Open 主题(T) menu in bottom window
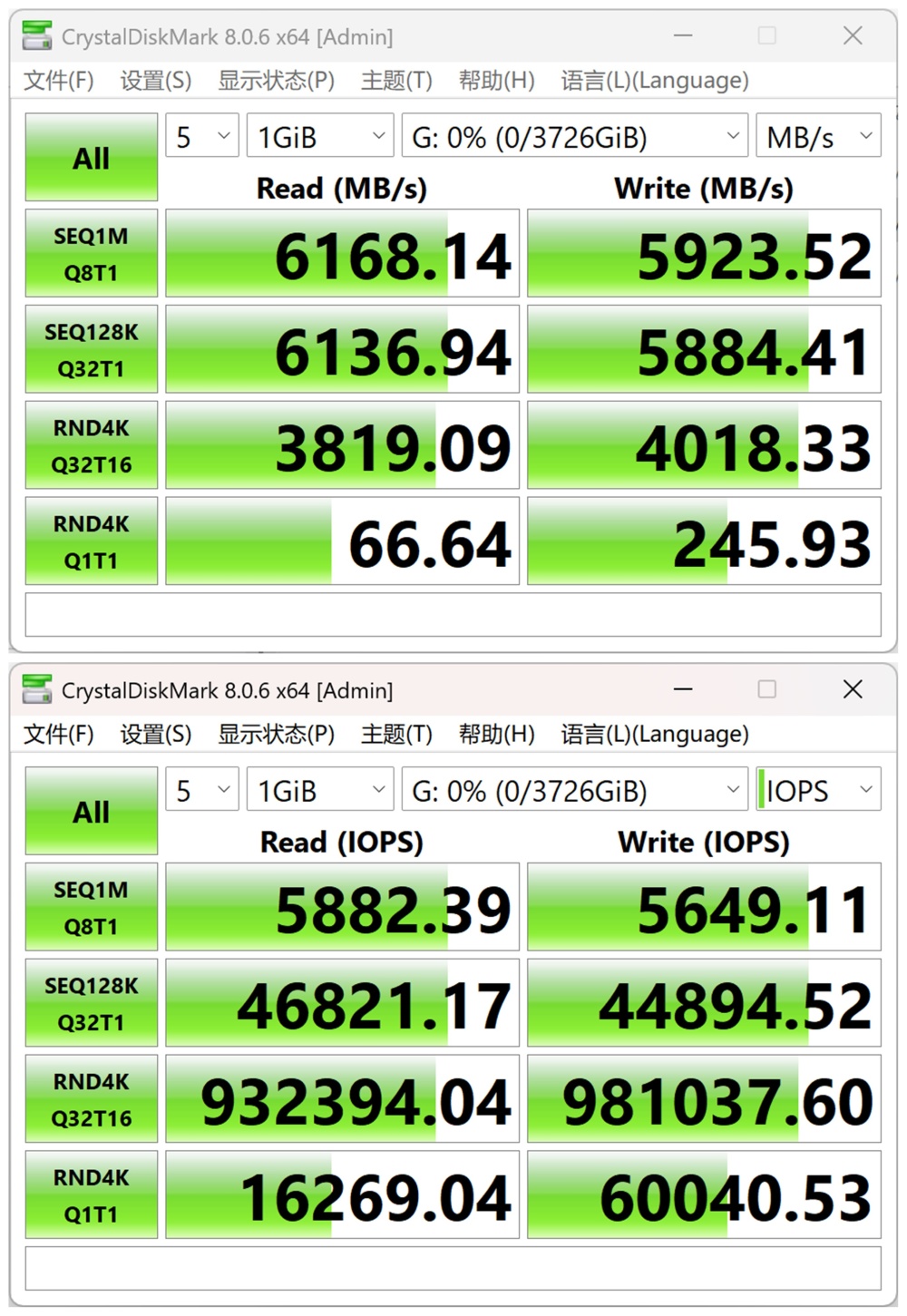The width and height of the screenshot is (907, 1316). click(396, 734)
